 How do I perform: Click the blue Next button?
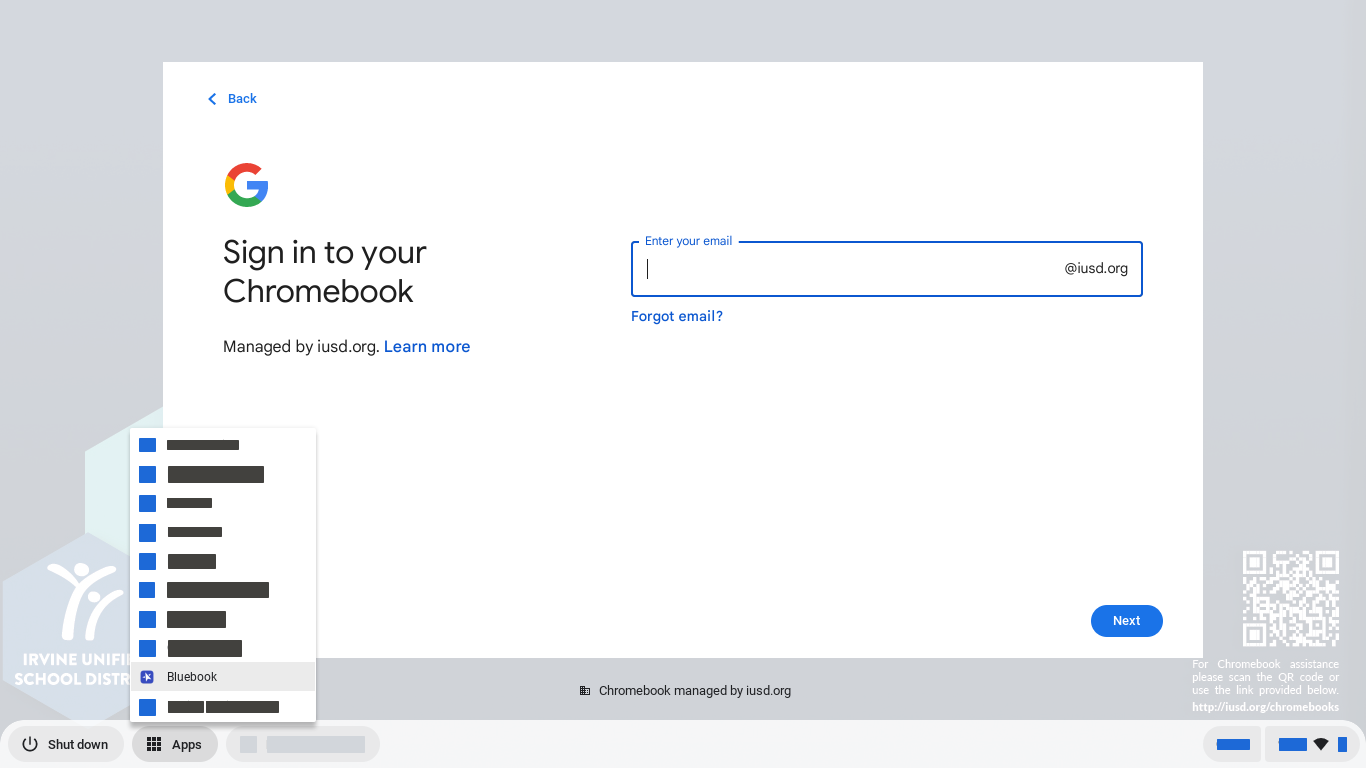pos(1126,621)
